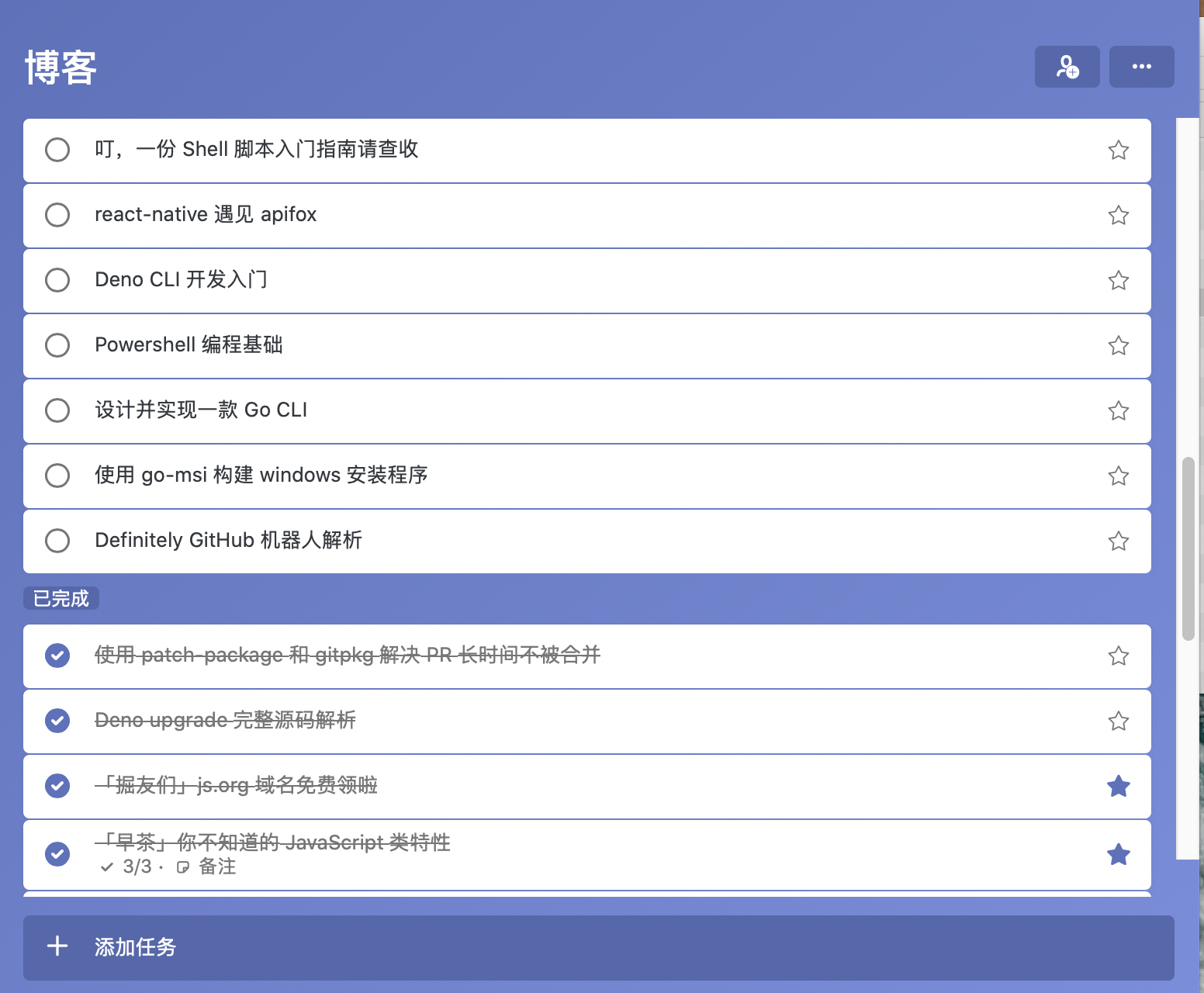Open the completed Deno upgrade task
Viewport: 1204px width, 993px height.
(587, 721)
